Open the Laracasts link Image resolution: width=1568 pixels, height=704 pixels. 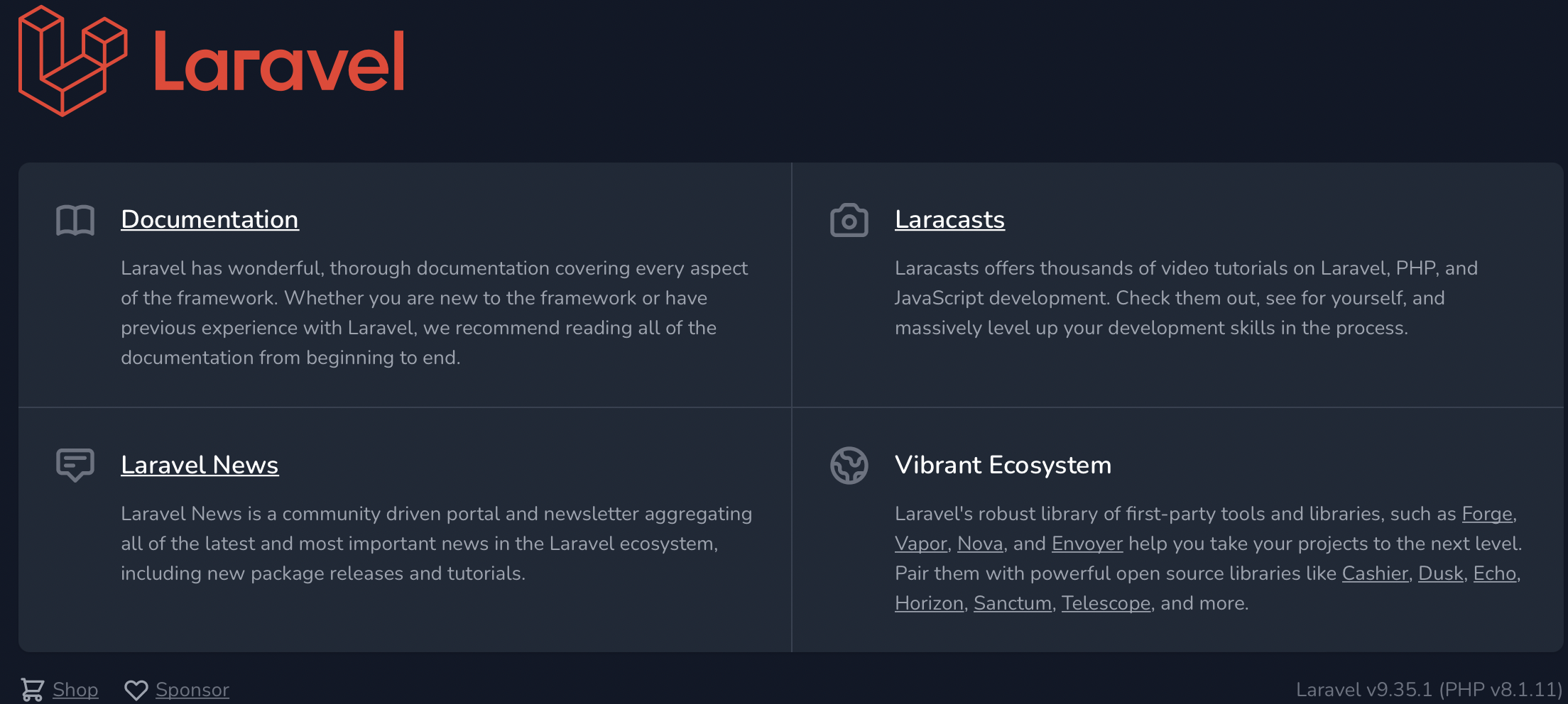coord(949,219)
